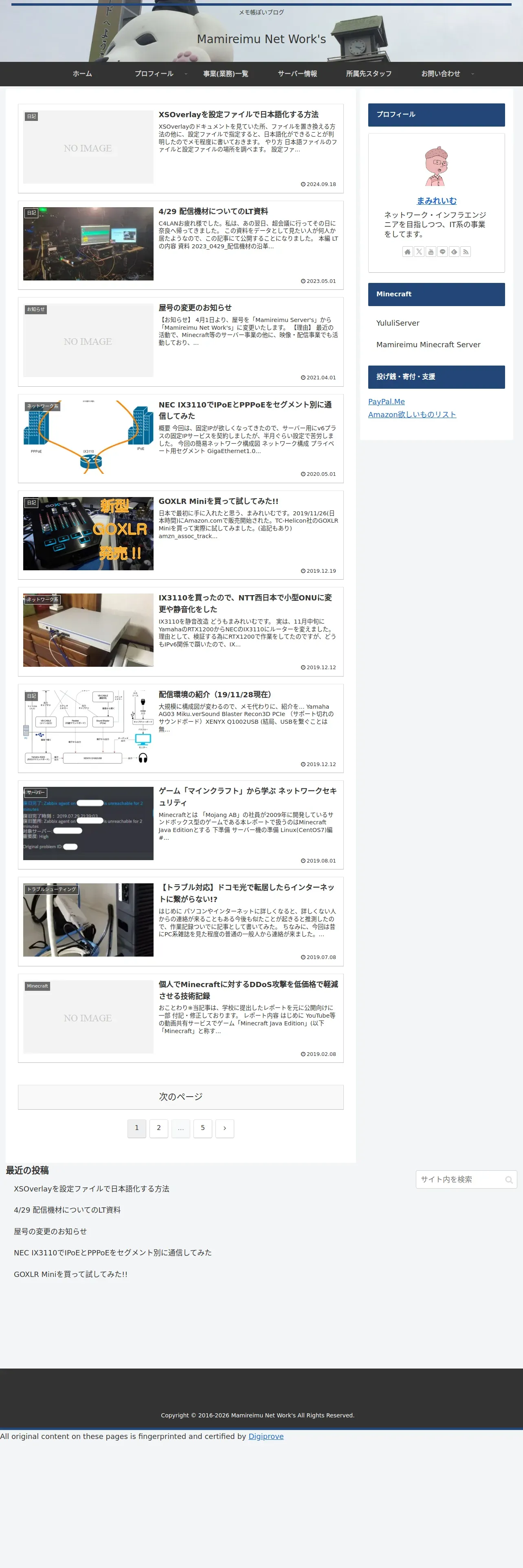The width and height of the screenshot is (523, 1568).
Task: Open recent post XSOverlay in 最近の投稿
Action: [91, 1189]
